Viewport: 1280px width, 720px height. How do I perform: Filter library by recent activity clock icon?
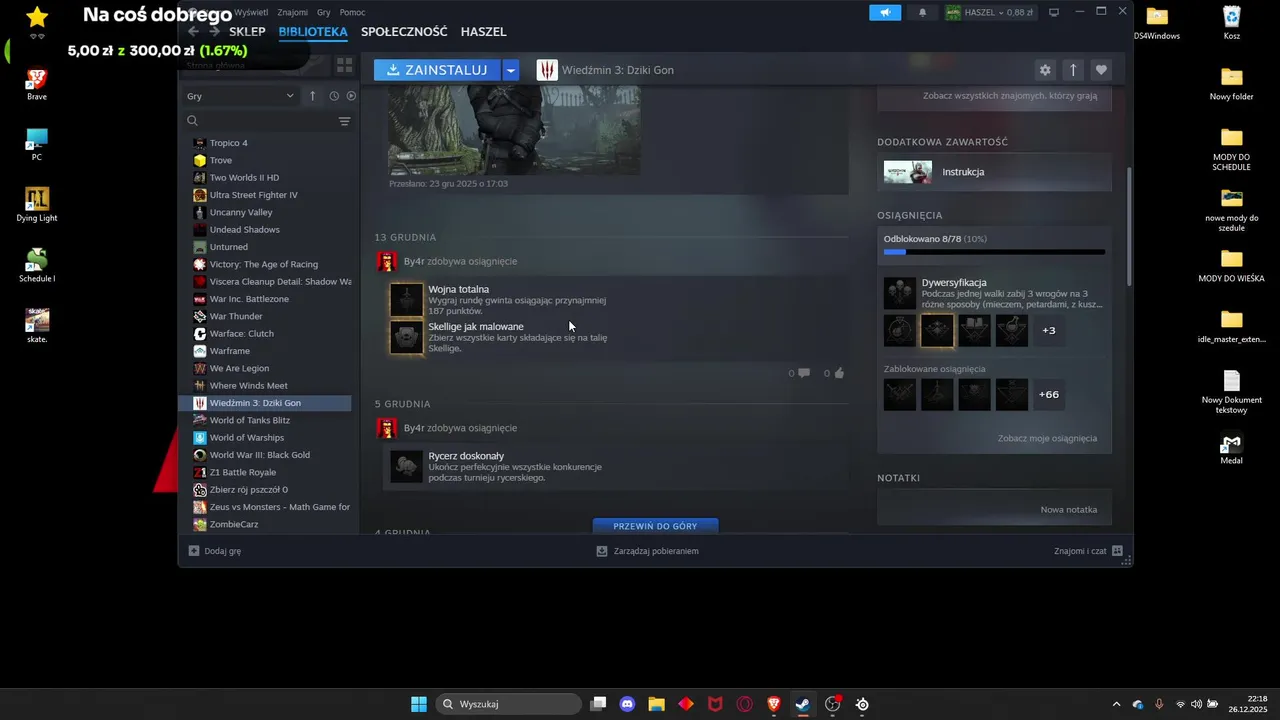tap(334, 96)
